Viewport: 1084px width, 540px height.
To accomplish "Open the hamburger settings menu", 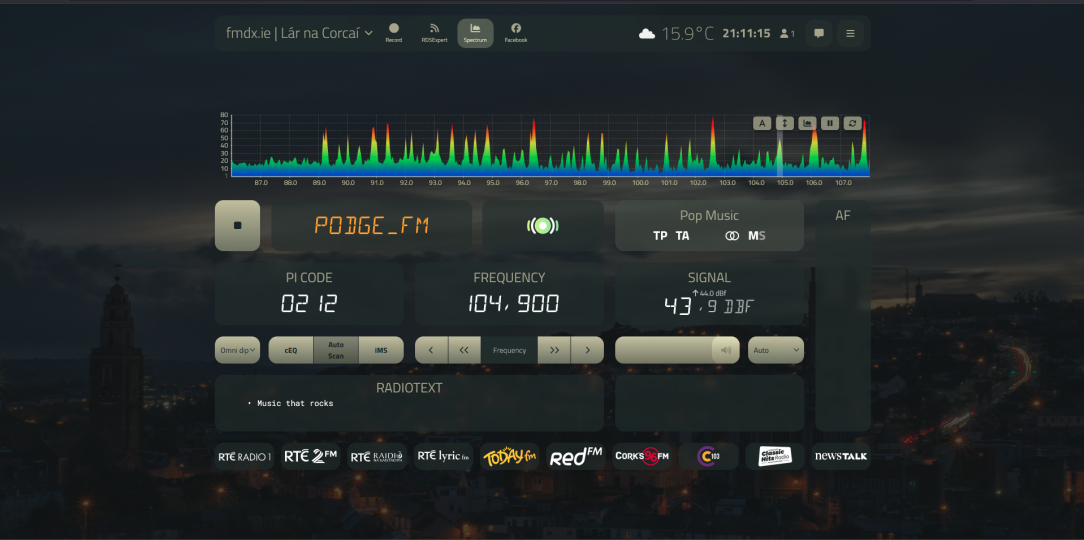I will click(850, 33).
